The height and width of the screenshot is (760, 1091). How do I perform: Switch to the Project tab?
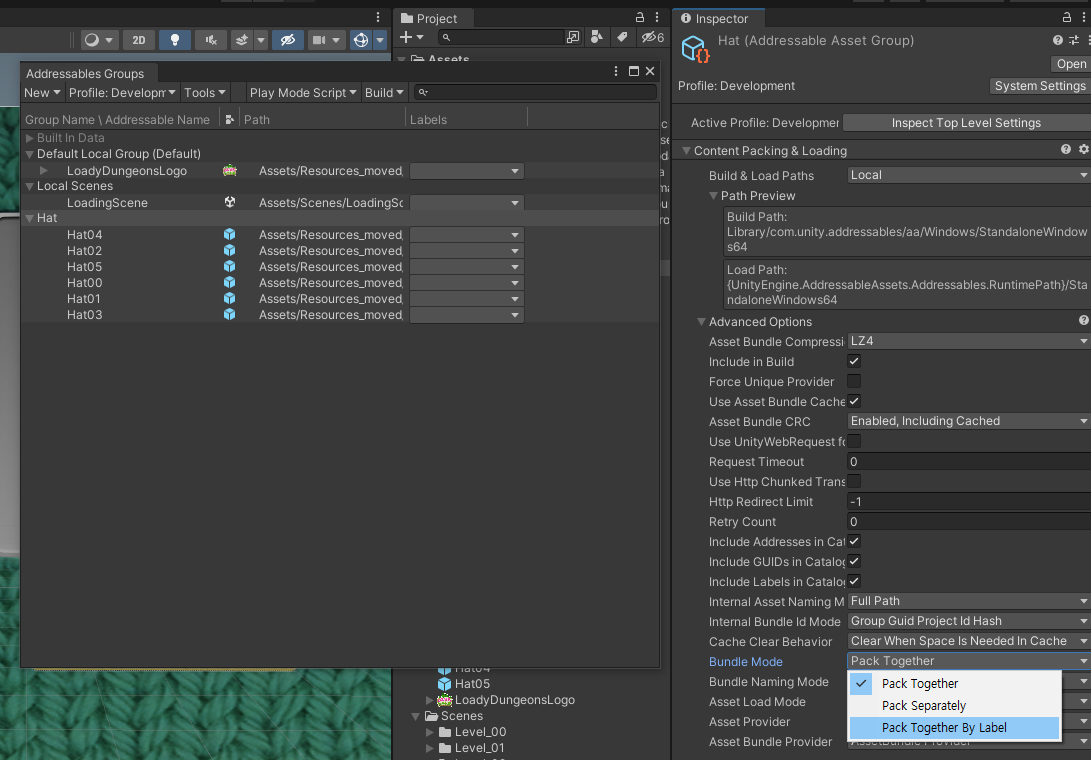click(429, 18)
